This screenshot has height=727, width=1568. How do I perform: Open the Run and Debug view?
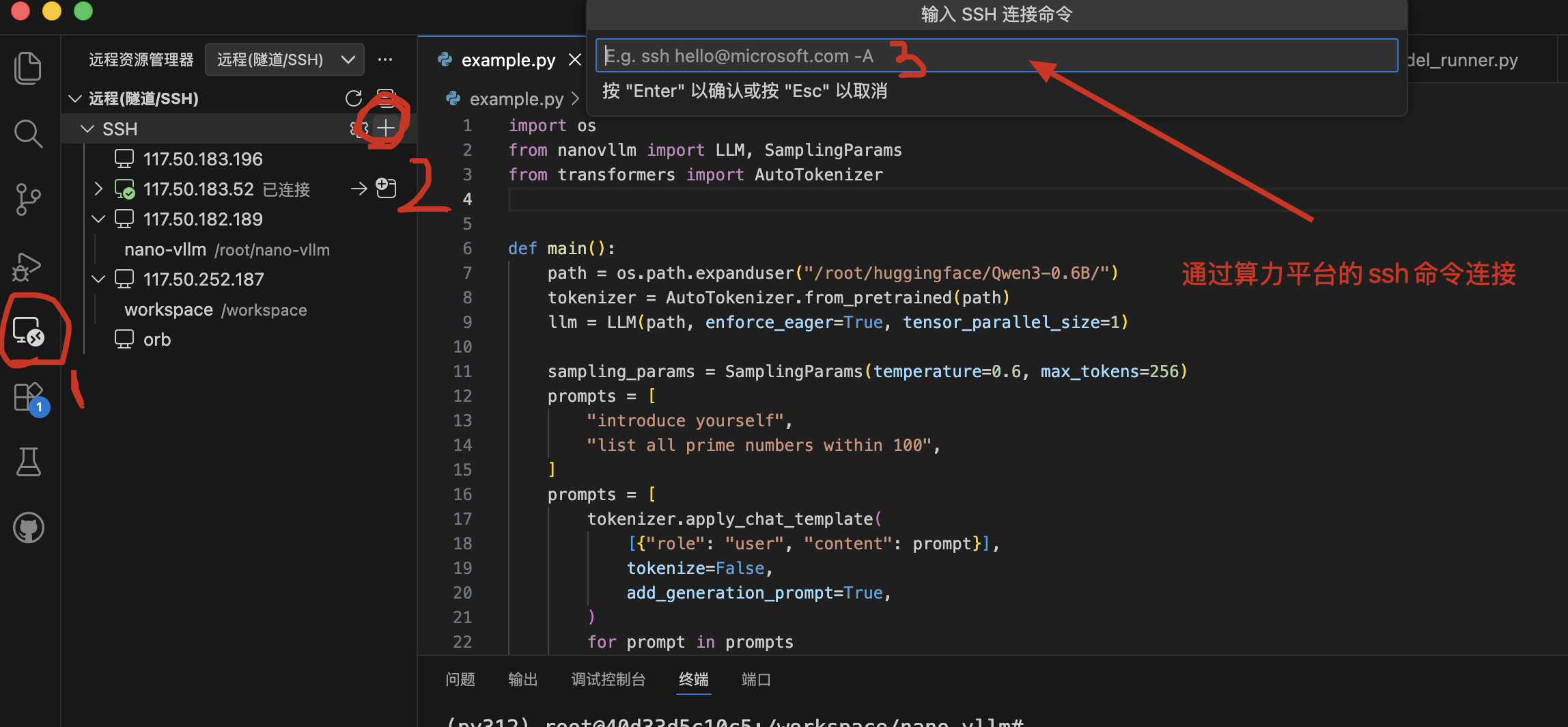coord(28,266)
